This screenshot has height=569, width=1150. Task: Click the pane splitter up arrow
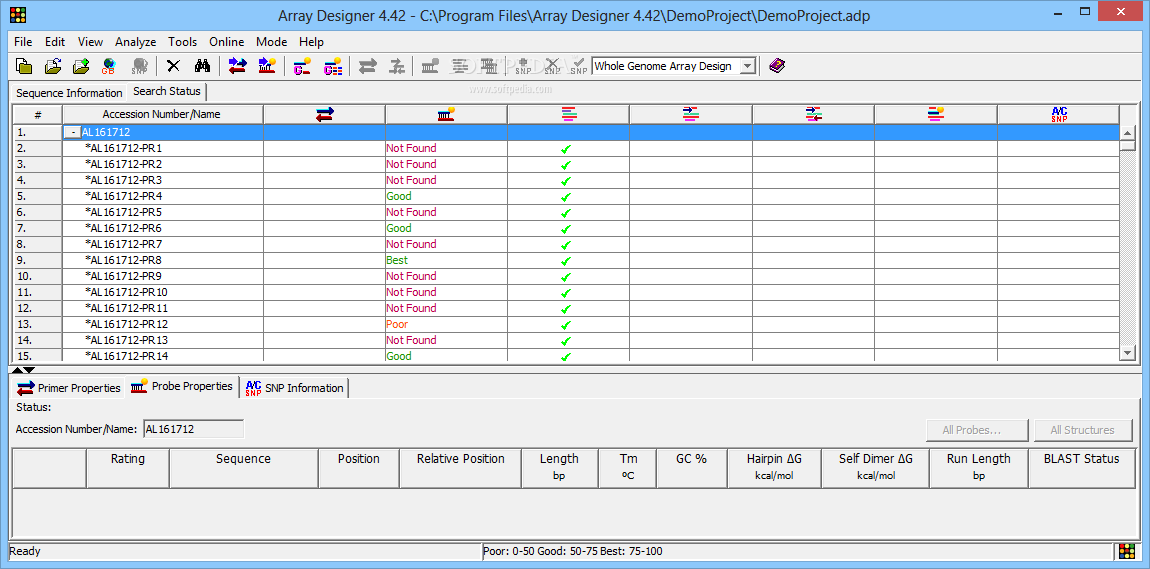tap(18, 370)
